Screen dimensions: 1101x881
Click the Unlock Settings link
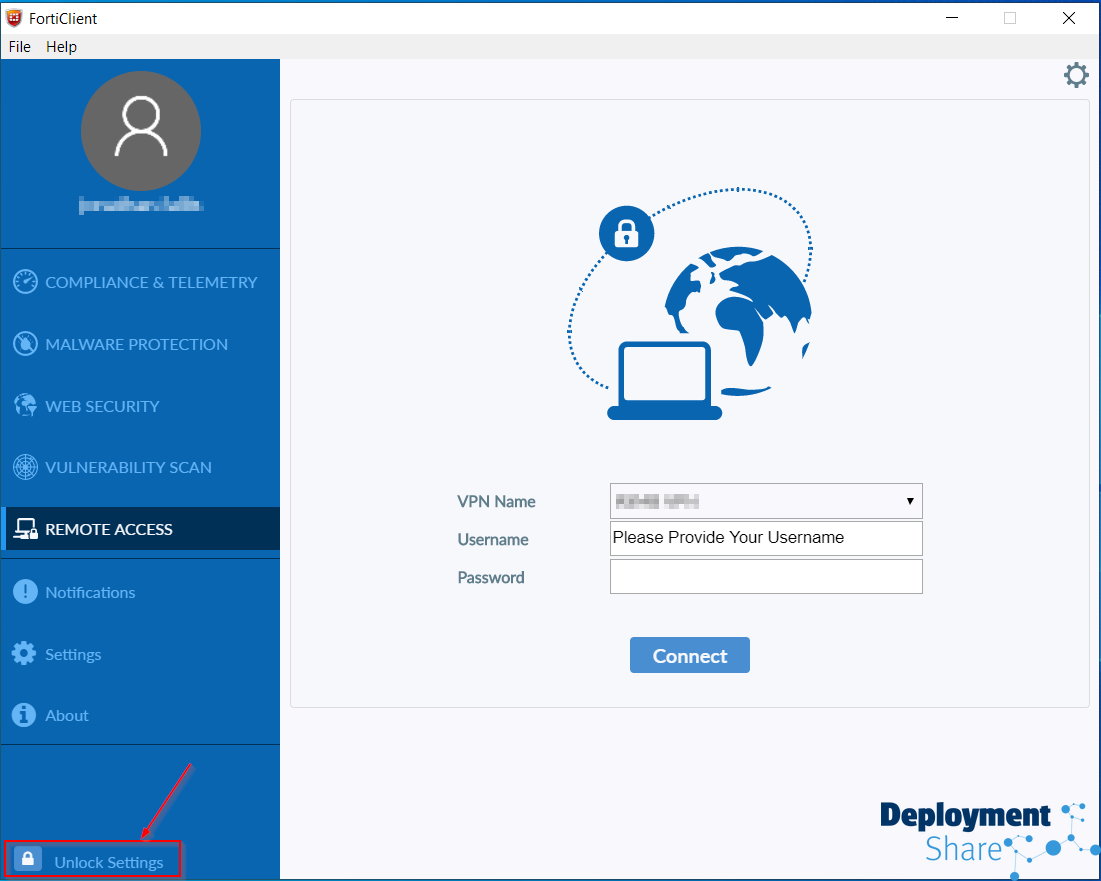pyautogui.click(x=109, y=862)
